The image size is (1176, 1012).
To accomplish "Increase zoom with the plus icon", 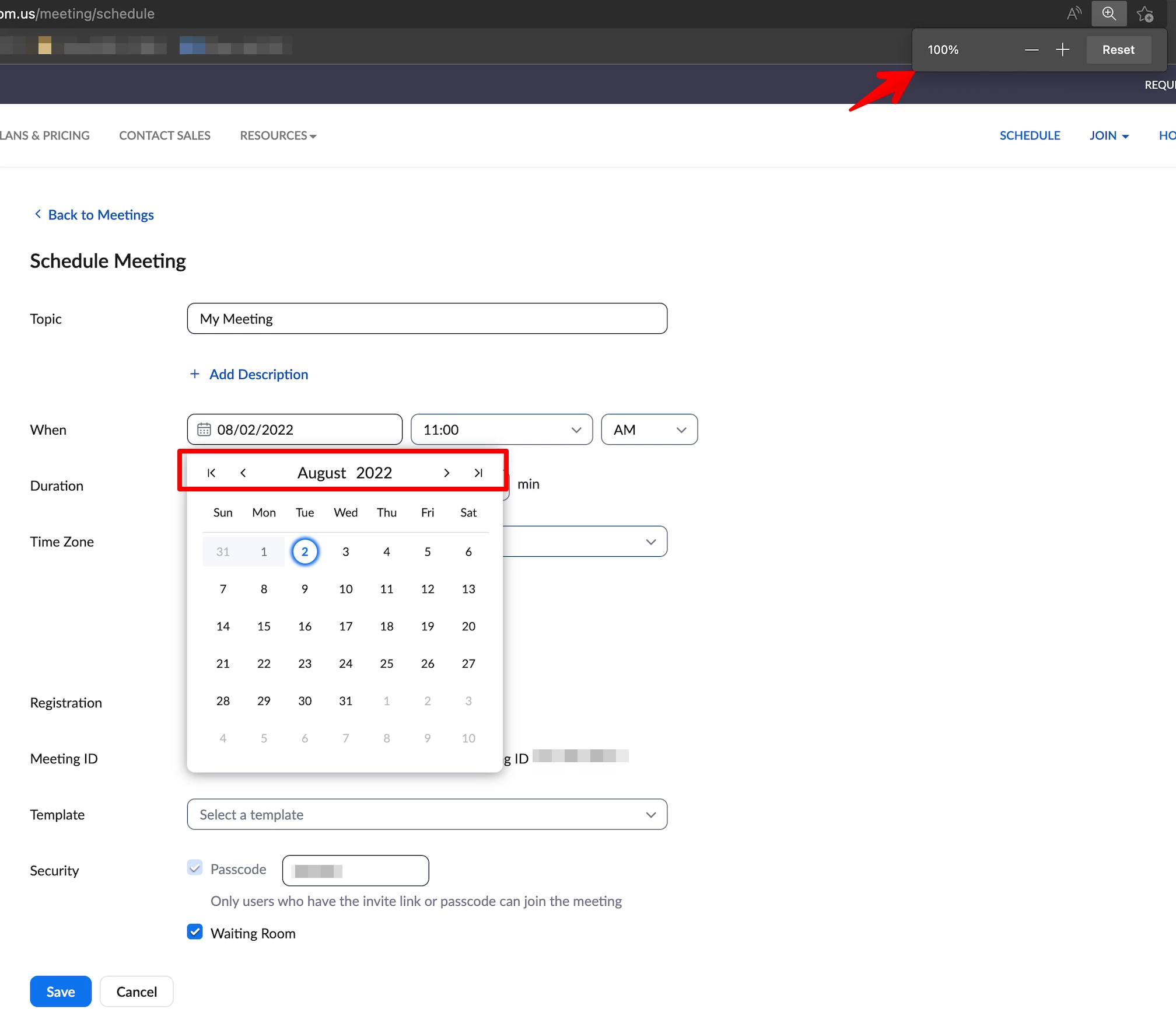I will pos(1062,50).
